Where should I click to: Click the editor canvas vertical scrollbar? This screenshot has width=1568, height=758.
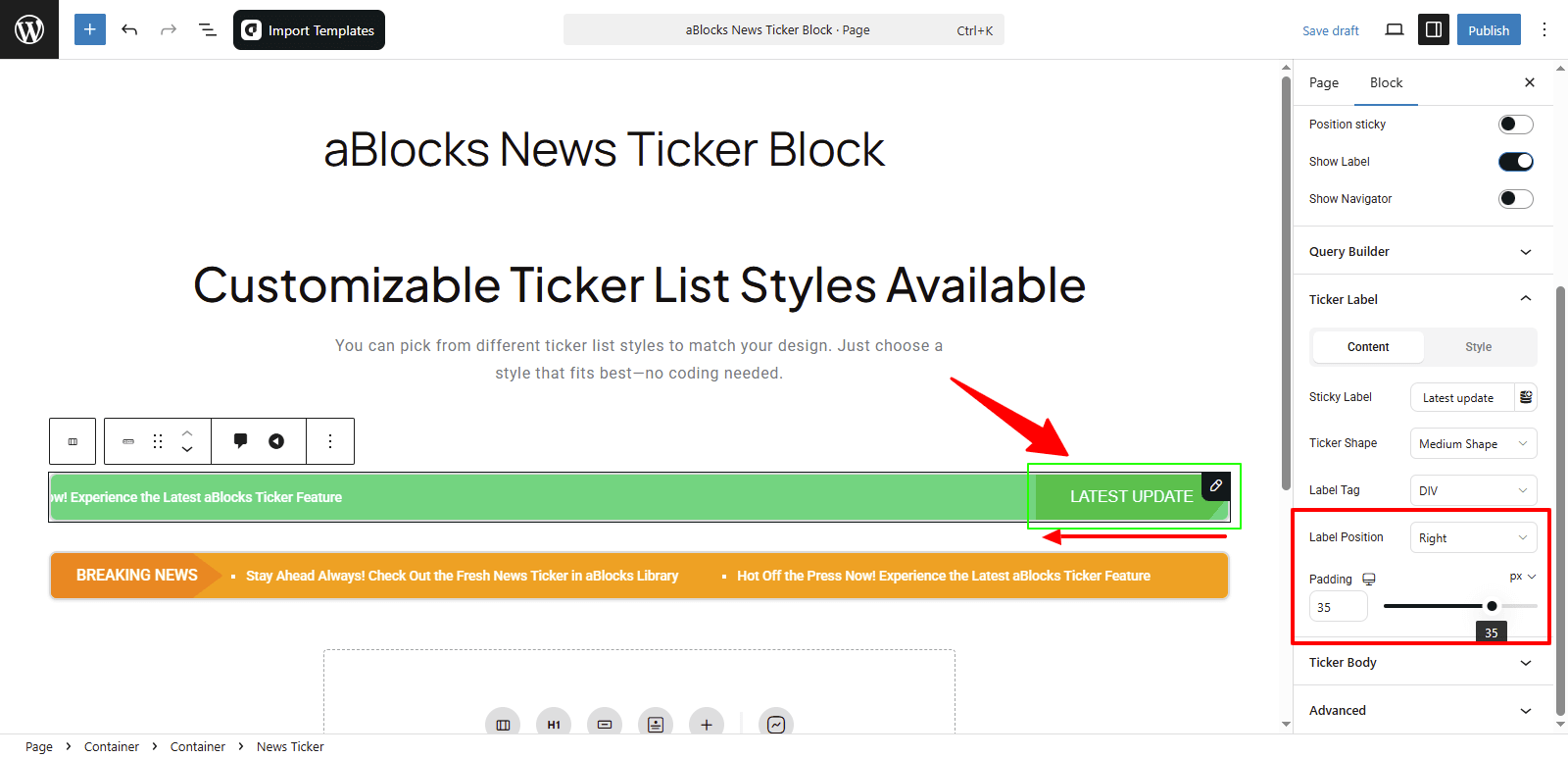tap(1286, 284)
